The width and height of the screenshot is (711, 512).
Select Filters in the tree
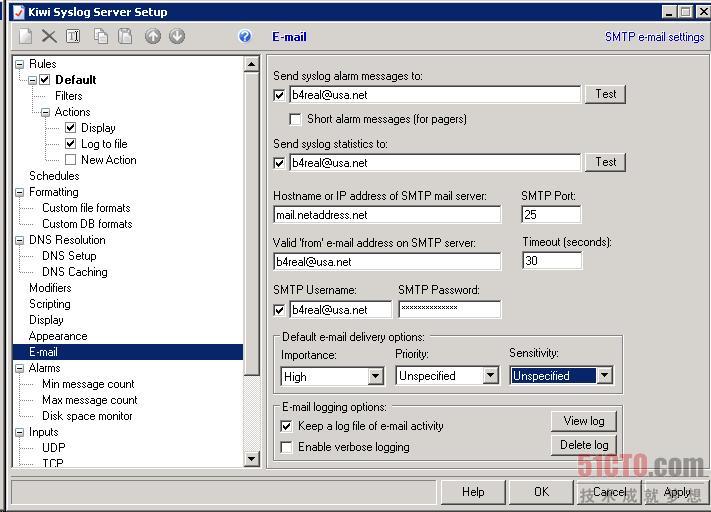click(x=68, y=96)
